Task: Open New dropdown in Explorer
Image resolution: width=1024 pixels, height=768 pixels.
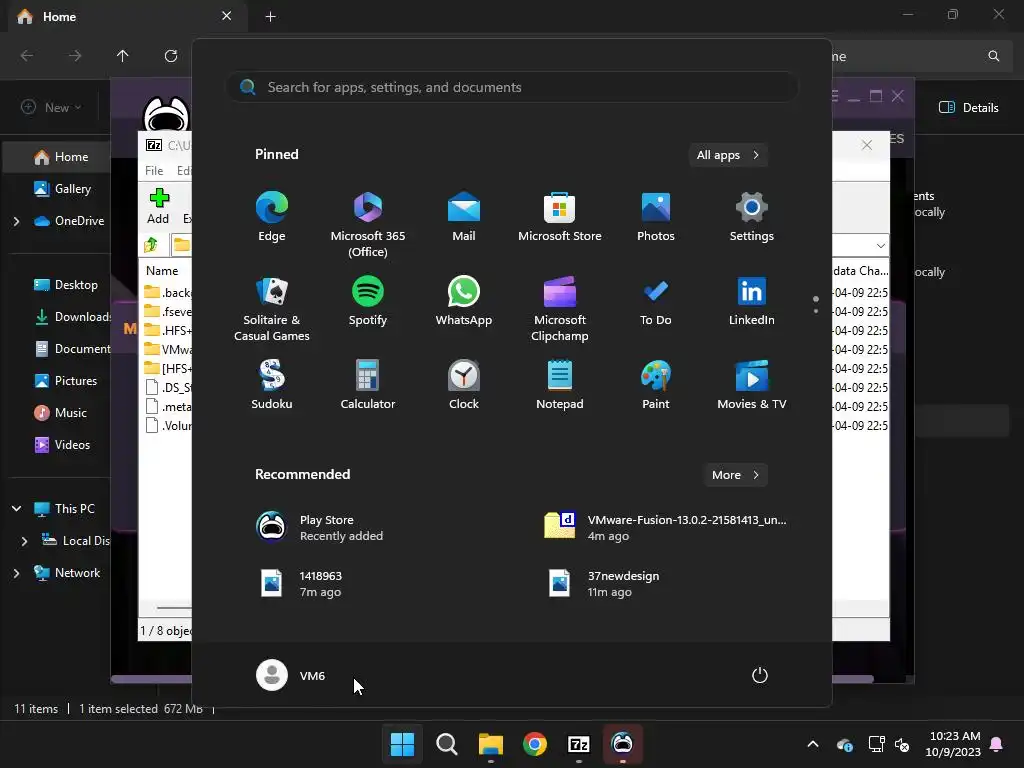Action: pyautogui.click(x=51, y=107)
